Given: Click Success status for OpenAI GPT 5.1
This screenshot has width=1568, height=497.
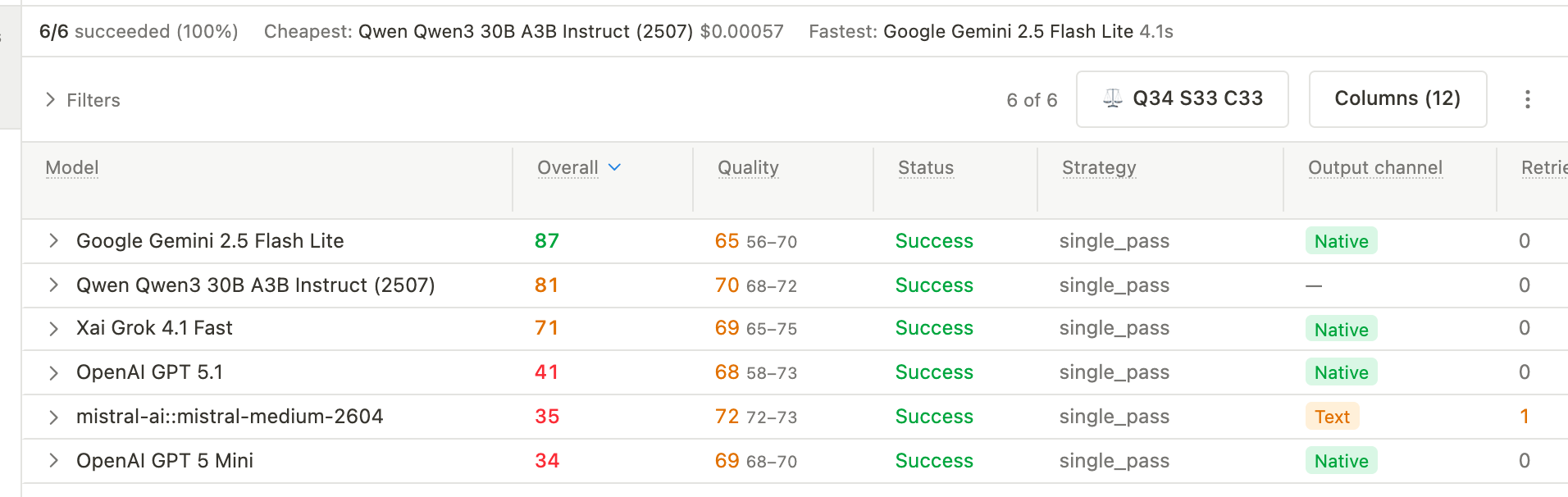Looking at the screenshot, I should (934, 372).
